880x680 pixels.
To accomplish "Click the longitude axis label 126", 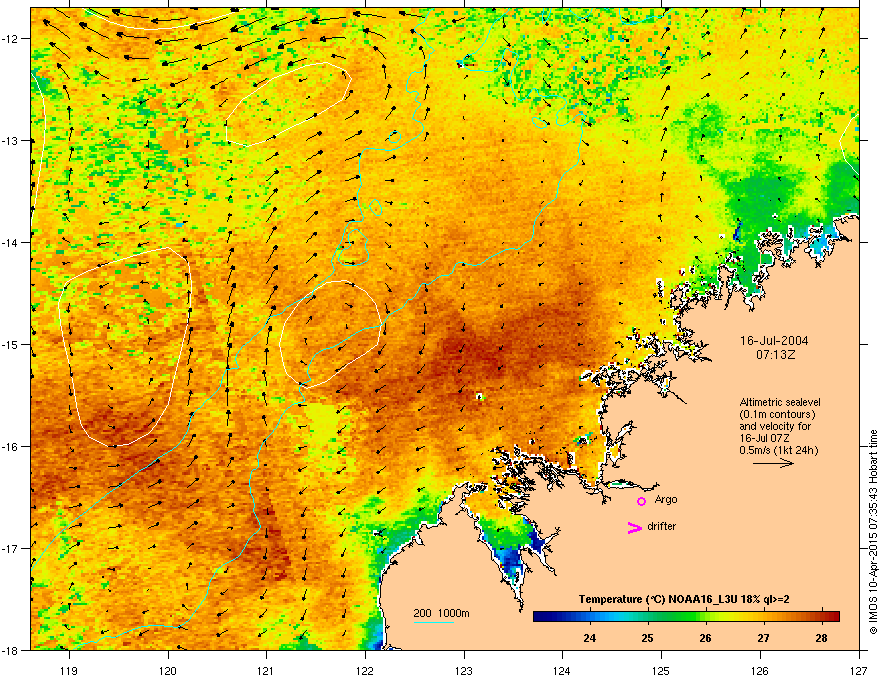I will click(759, 670).
